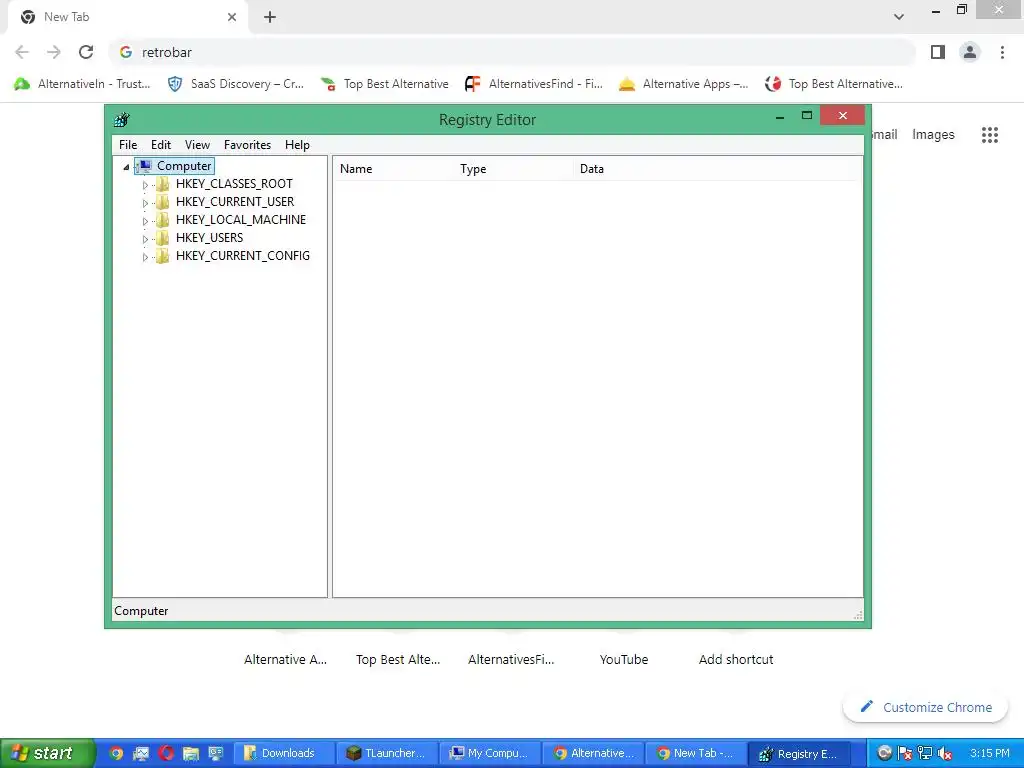The height and width of the screenshot is (768, 1024).
Task: Close the New Tab tab
Action: click(x=232, y=17)
